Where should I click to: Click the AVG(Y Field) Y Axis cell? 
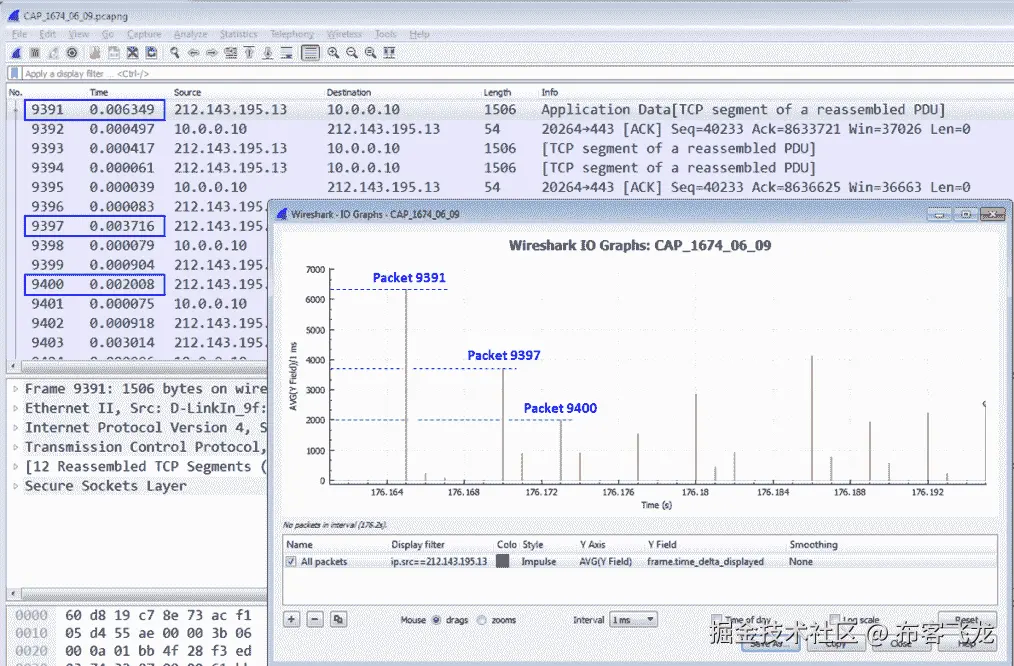click(605, 561)
